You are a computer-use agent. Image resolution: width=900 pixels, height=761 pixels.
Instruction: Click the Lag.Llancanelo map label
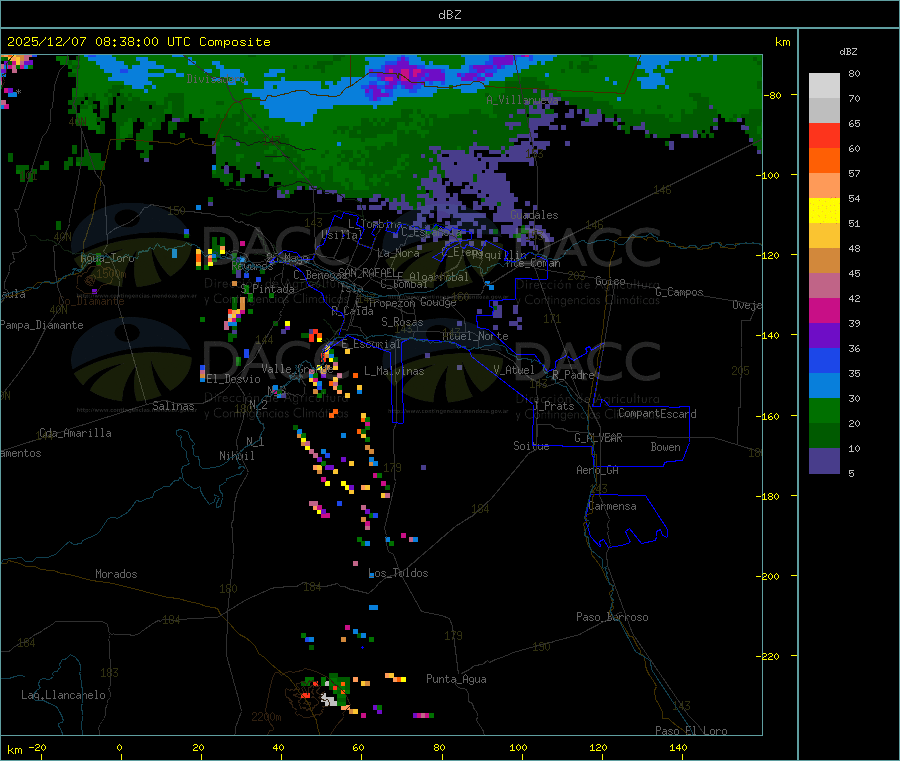pos(63,696)
